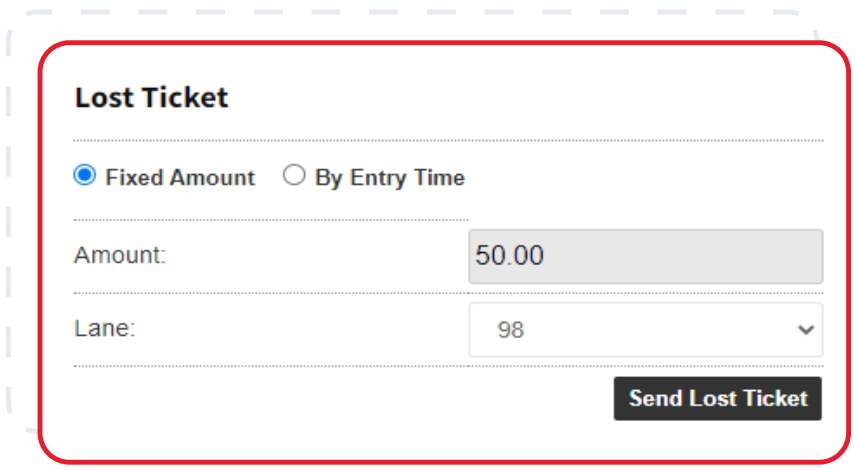Click the "By Entry Time" label text
Image resolution: width=855 pixels, height=470 pixels.
pyautogui.click(x=390, y=178)
